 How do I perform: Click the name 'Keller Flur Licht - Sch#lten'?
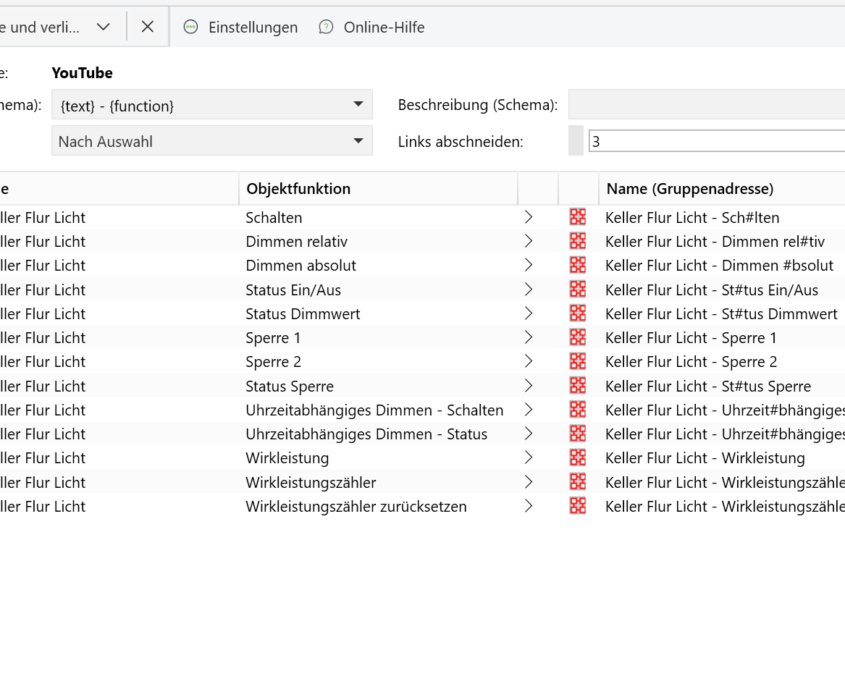692,218
